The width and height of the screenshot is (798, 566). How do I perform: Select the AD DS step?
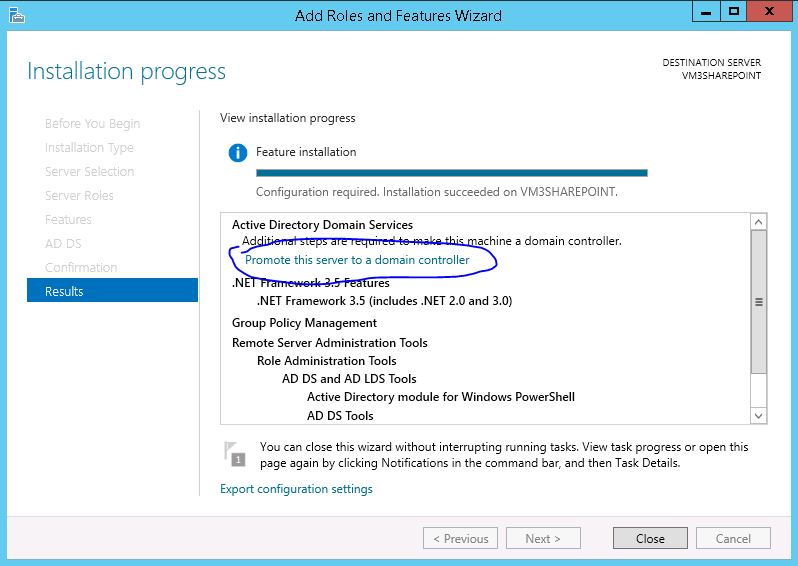pos(63,243)
